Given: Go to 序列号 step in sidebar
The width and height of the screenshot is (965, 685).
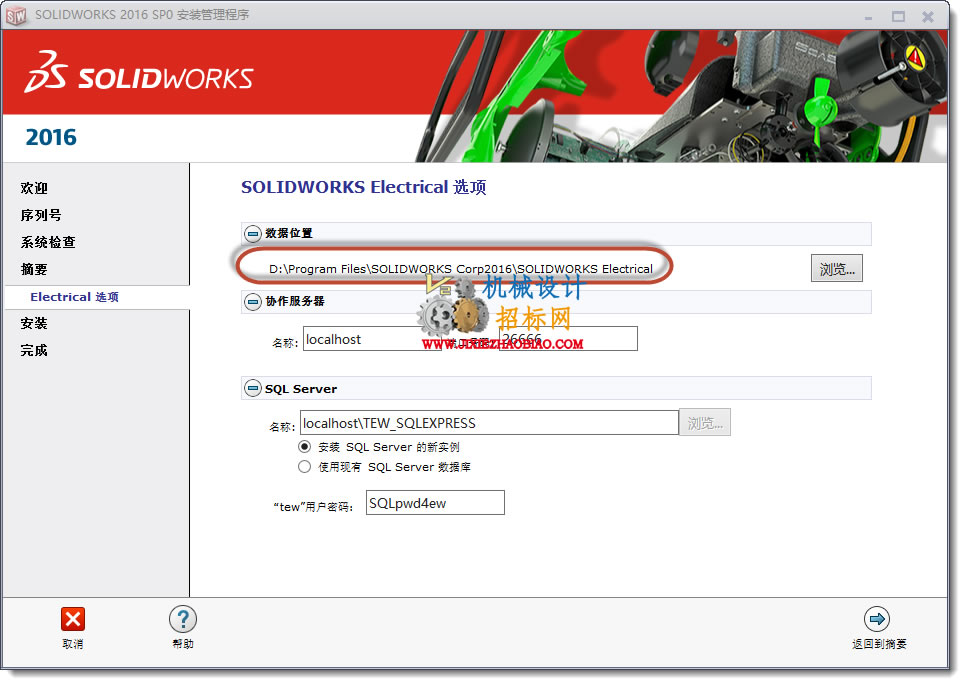Looking at the screenshot, I should pos(41,215).
